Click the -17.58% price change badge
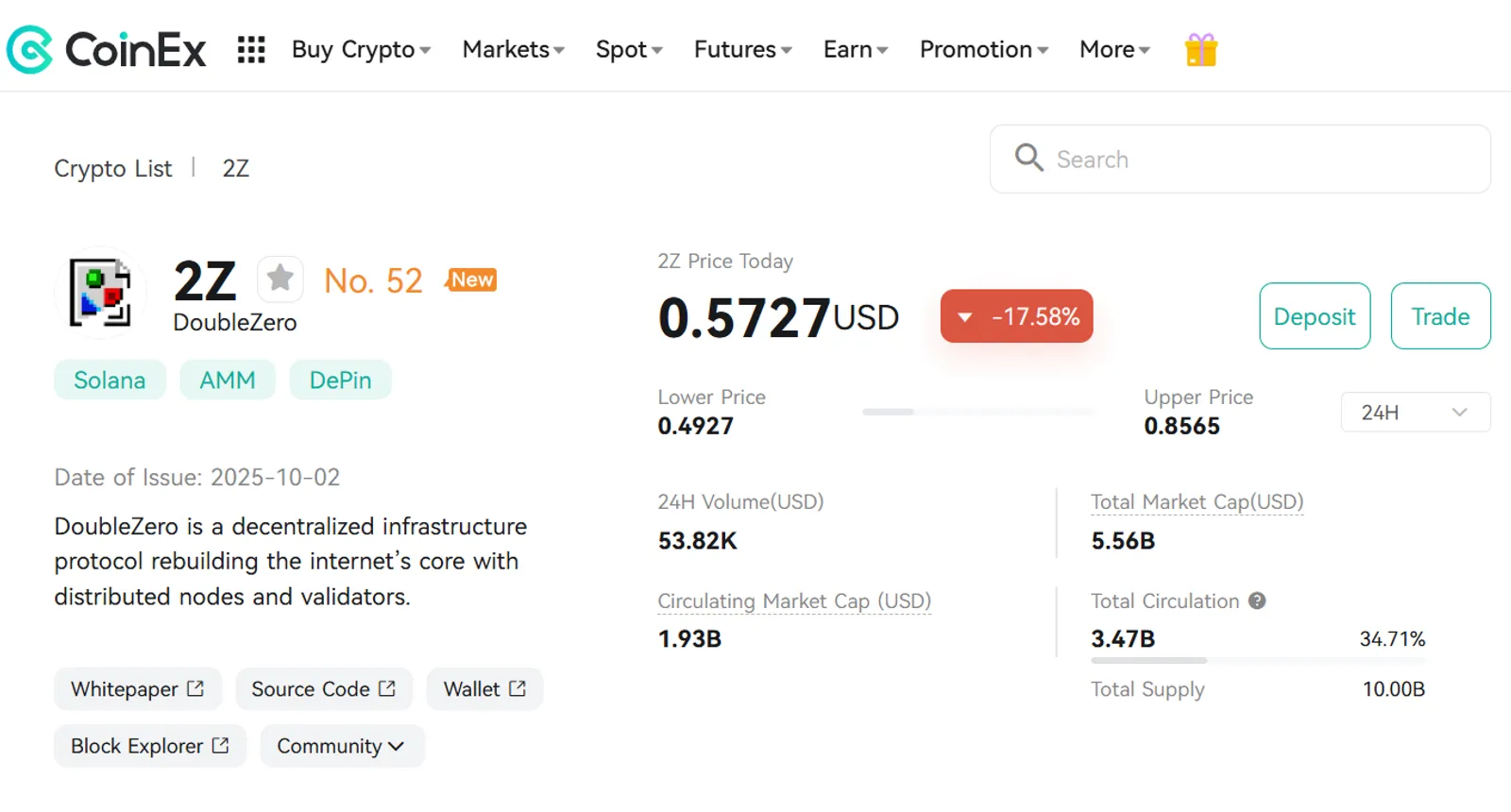Screen dimensions: 1511x812 click(x=1017, y=316)
